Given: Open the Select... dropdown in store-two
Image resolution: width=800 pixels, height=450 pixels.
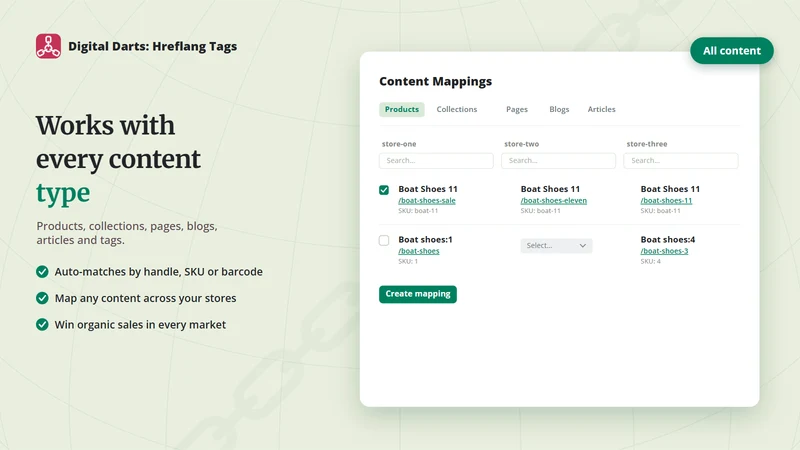Looking at the screenshot, I should tap(556, 245).
